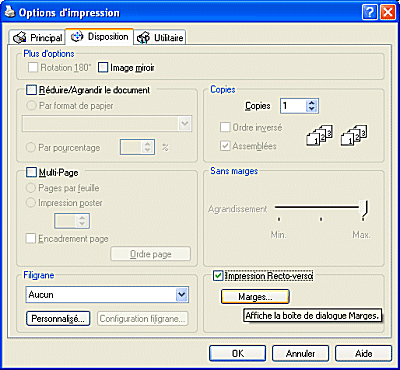The image size is (400, 370).
Task: Switch to the Utilitaire tab
Action: 160,38
